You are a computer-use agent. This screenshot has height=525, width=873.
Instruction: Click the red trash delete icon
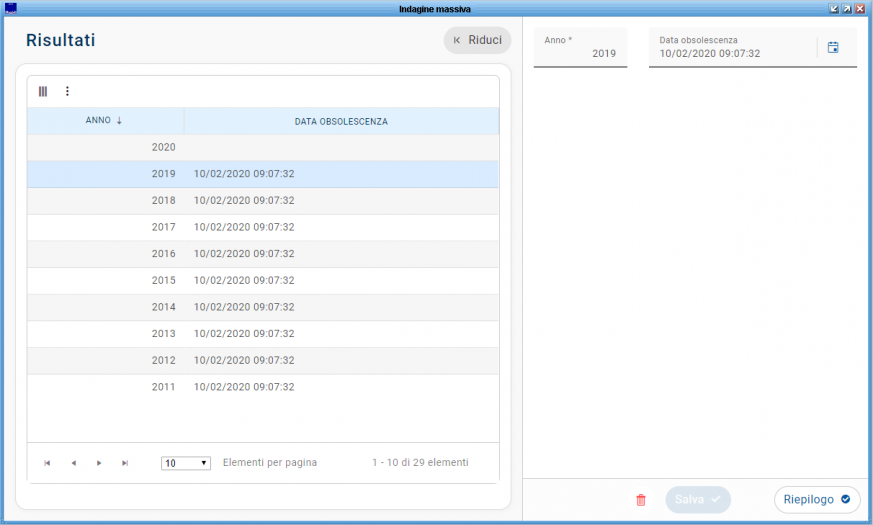point(641,500)
